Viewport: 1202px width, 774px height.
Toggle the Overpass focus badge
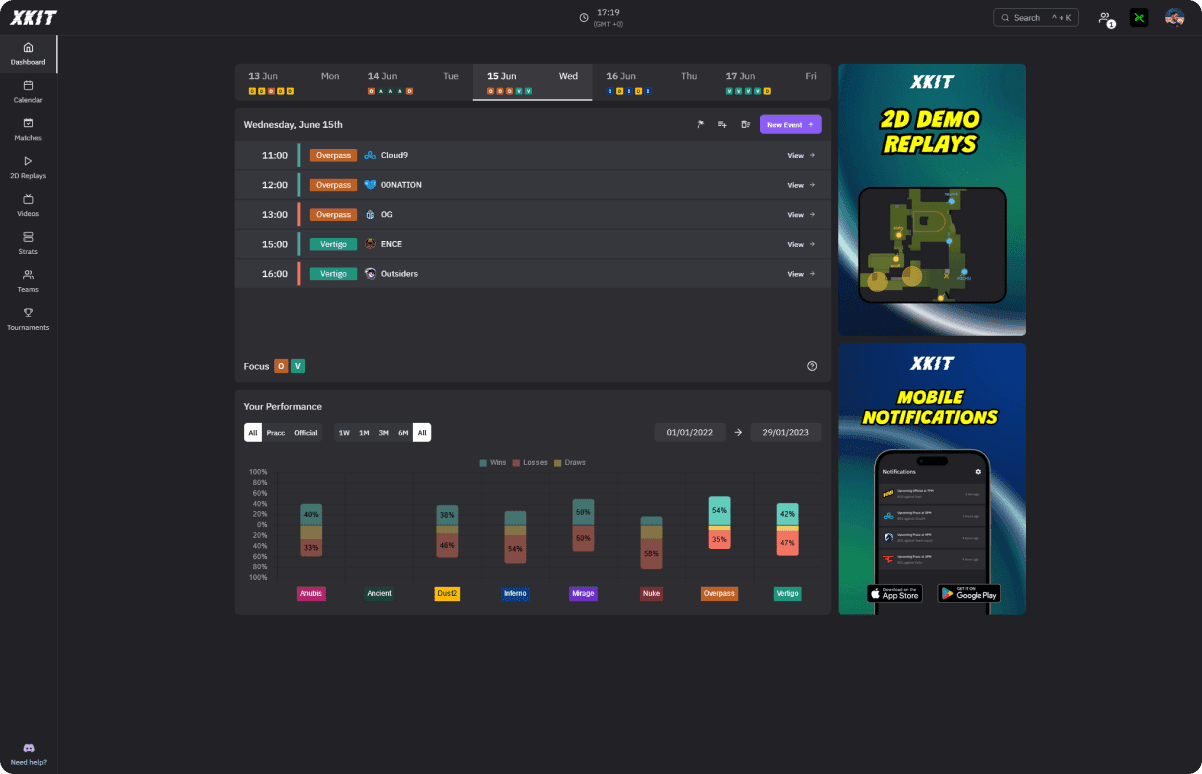pyautogui.click(x=281, y=366)
